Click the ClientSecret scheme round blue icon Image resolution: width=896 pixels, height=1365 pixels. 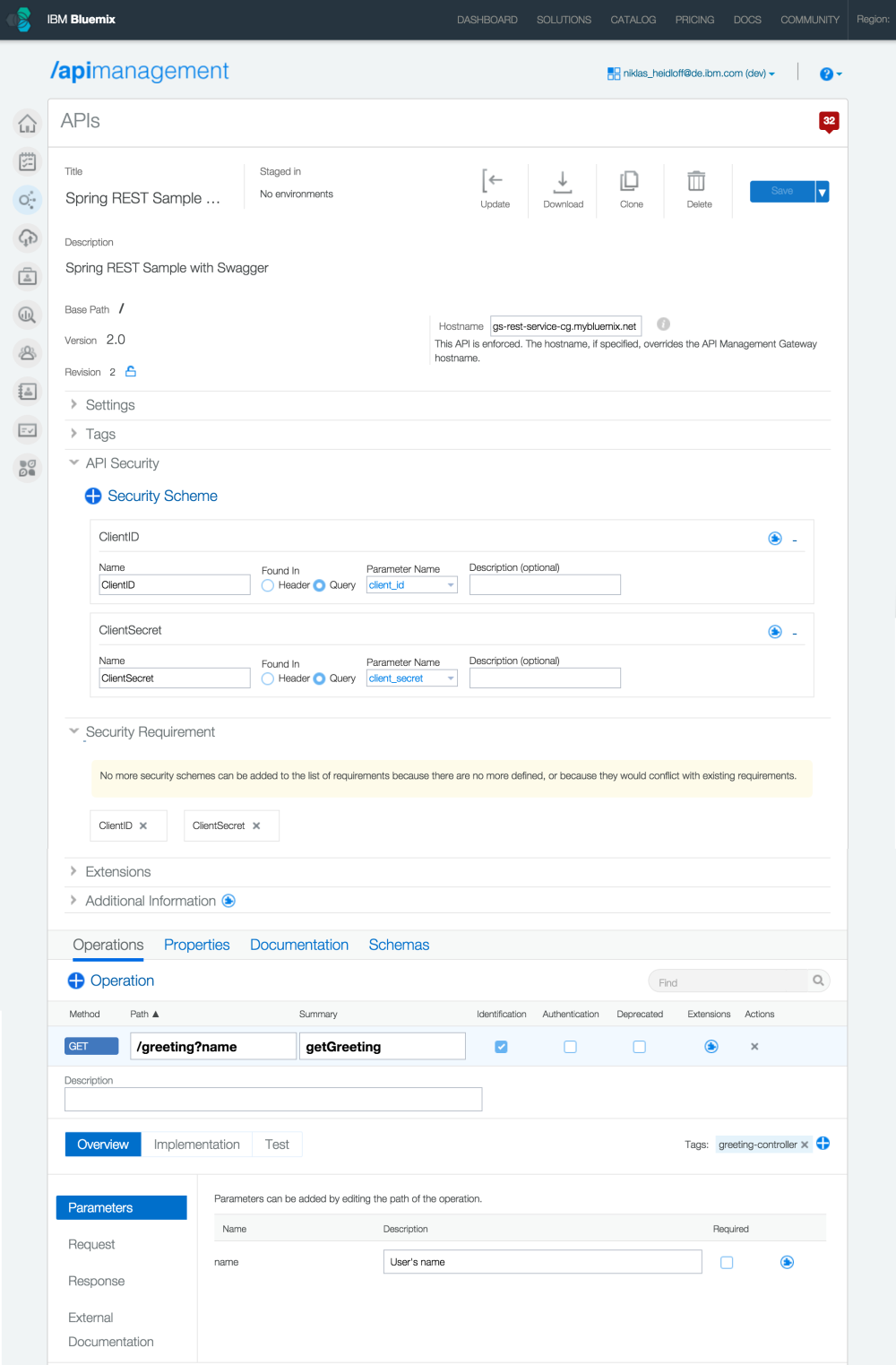pyautogui.click(x=775, y=631)
